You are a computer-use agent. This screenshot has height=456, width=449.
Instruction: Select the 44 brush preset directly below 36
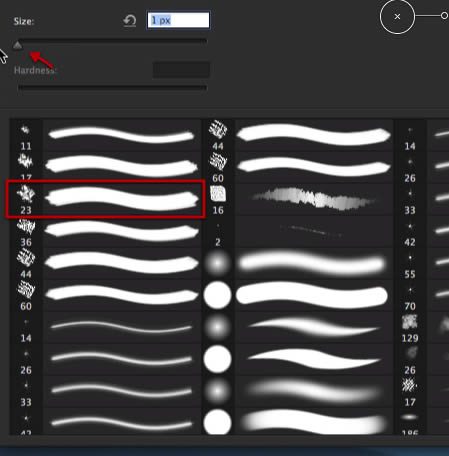coord(105,263)
